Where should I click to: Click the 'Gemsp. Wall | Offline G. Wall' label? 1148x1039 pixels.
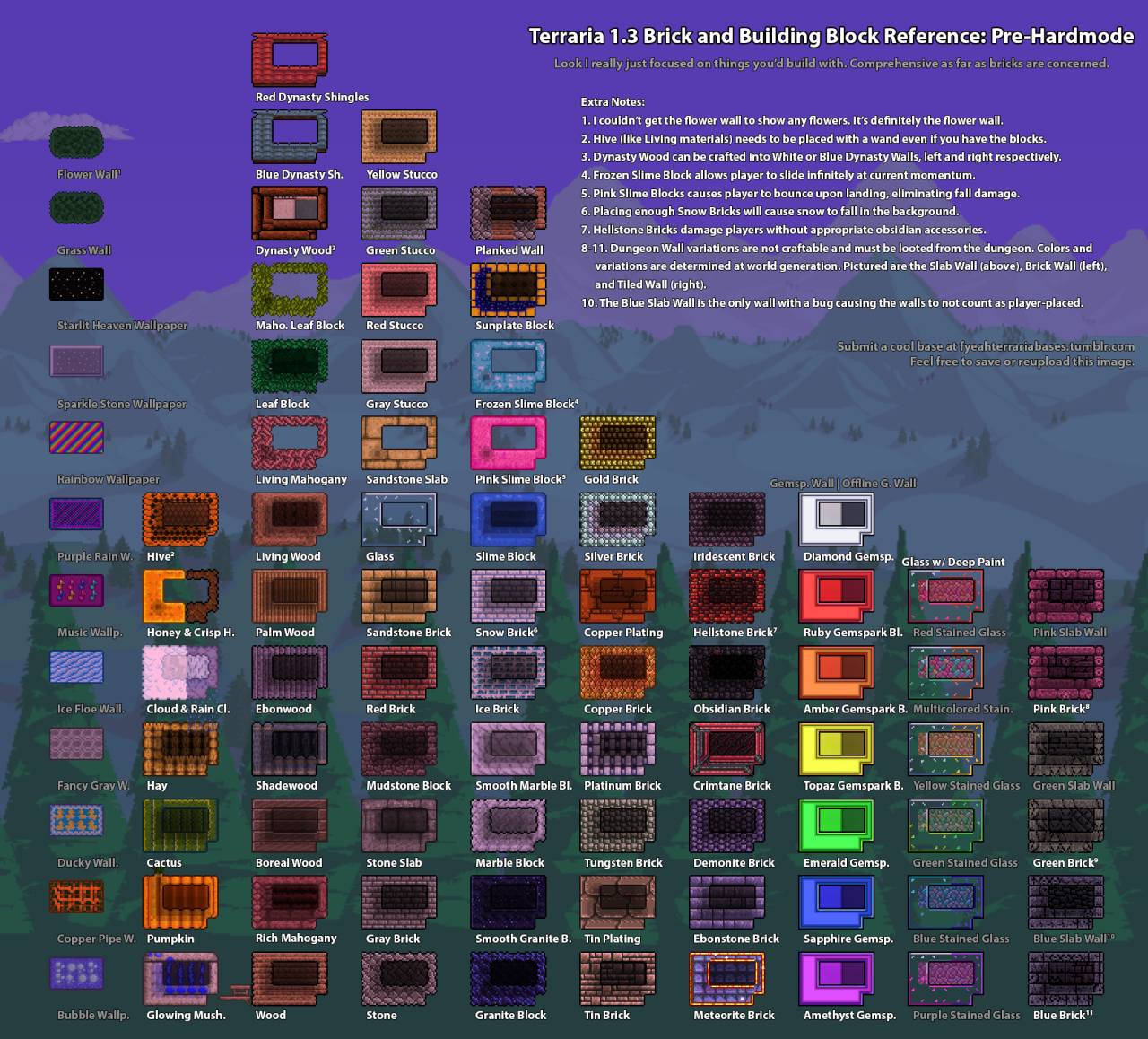point(843,484)
